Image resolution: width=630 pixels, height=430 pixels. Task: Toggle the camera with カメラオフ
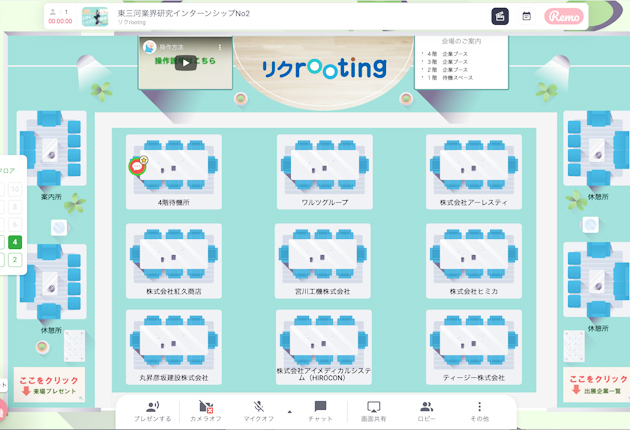coord(206,411)
